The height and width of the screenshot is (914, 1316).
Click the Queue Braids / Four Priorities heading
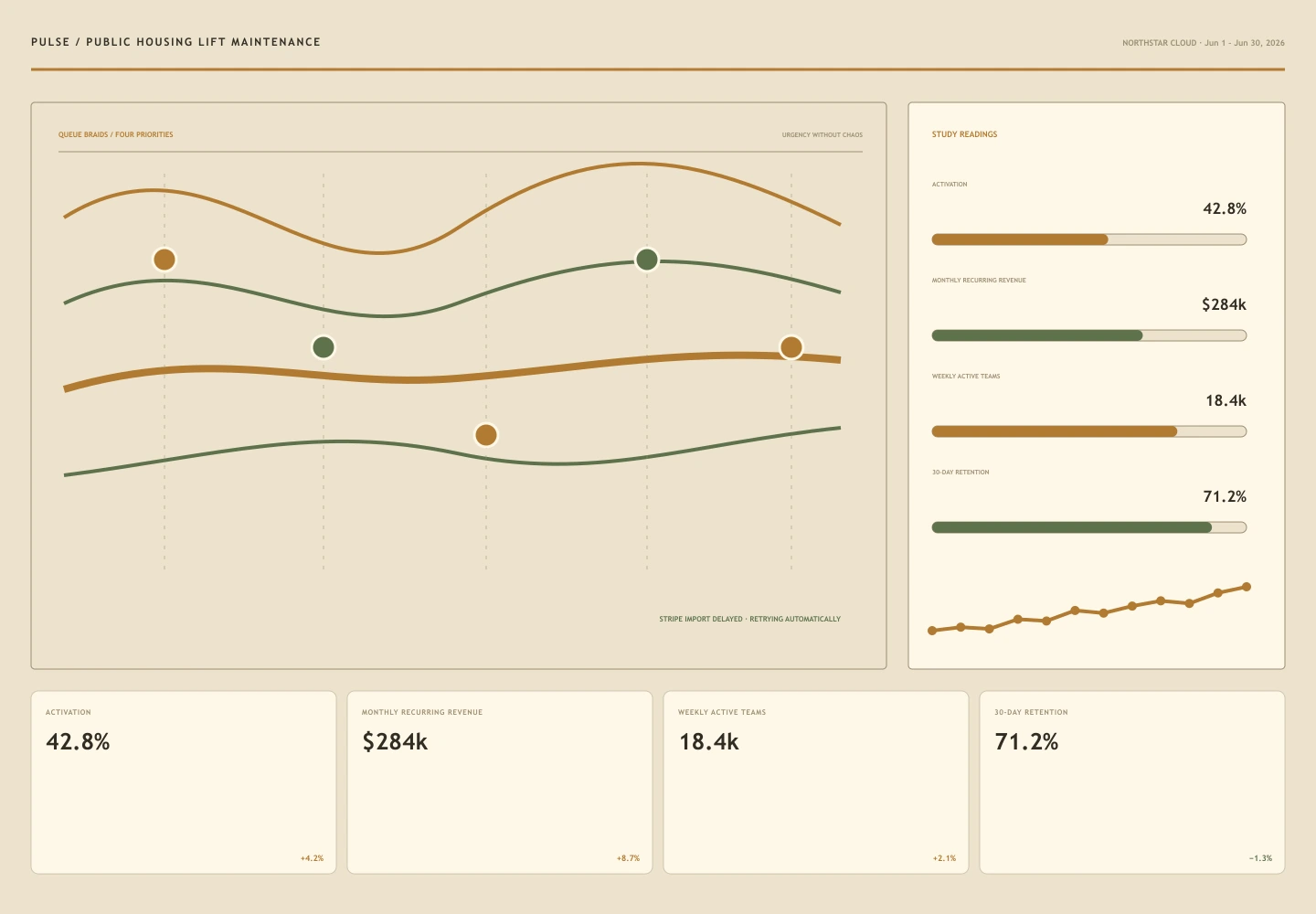(x=116, y=134)
